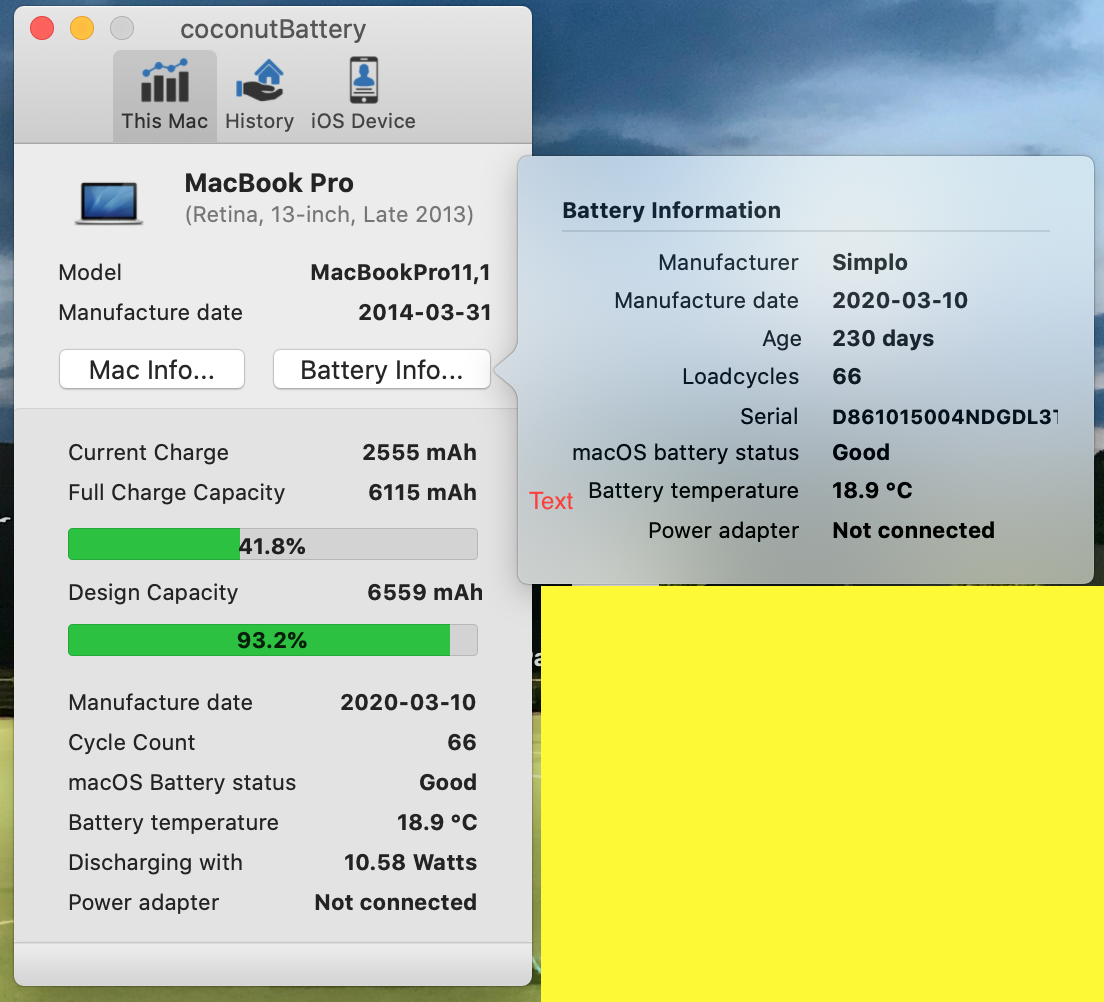Click the popover Power adapter Not connected value

pos(913,530)
